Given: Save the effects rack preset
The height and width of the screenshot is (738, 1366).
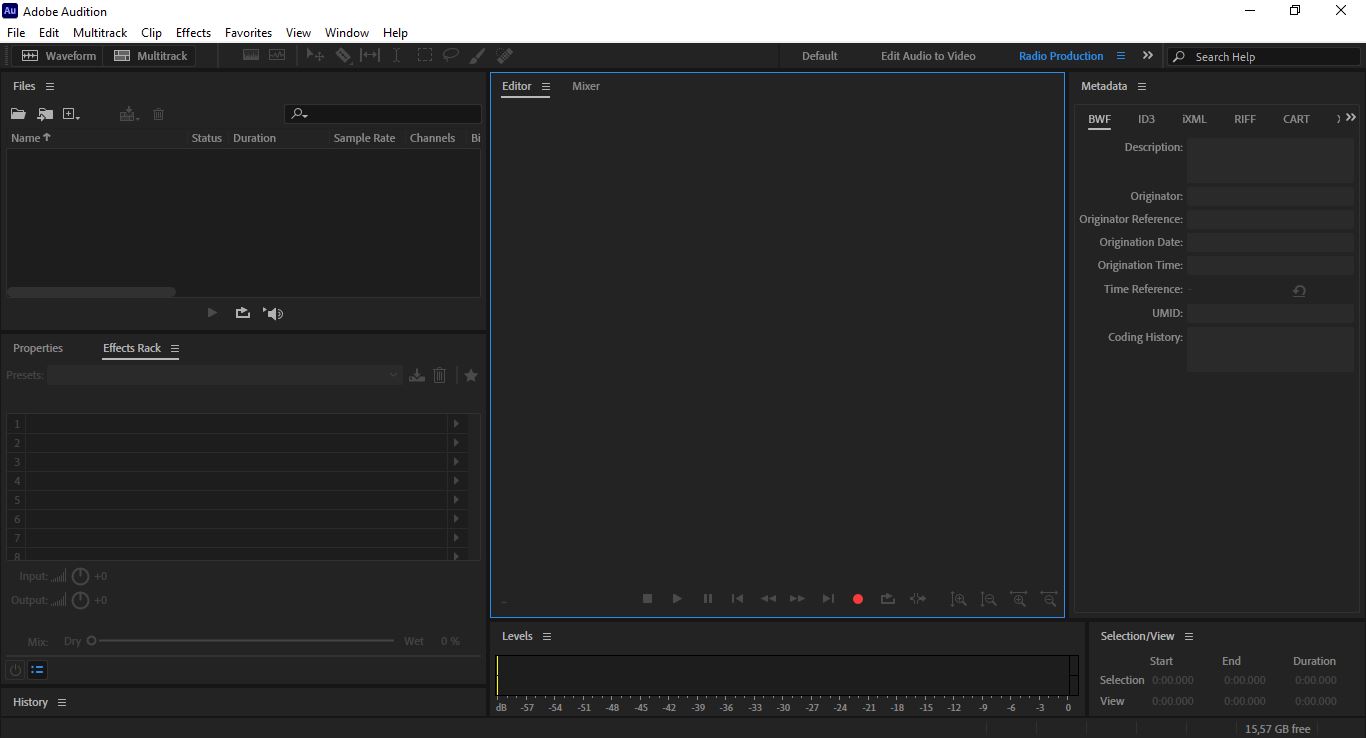Looking at the screenshot, I should (x=417, y=375).
